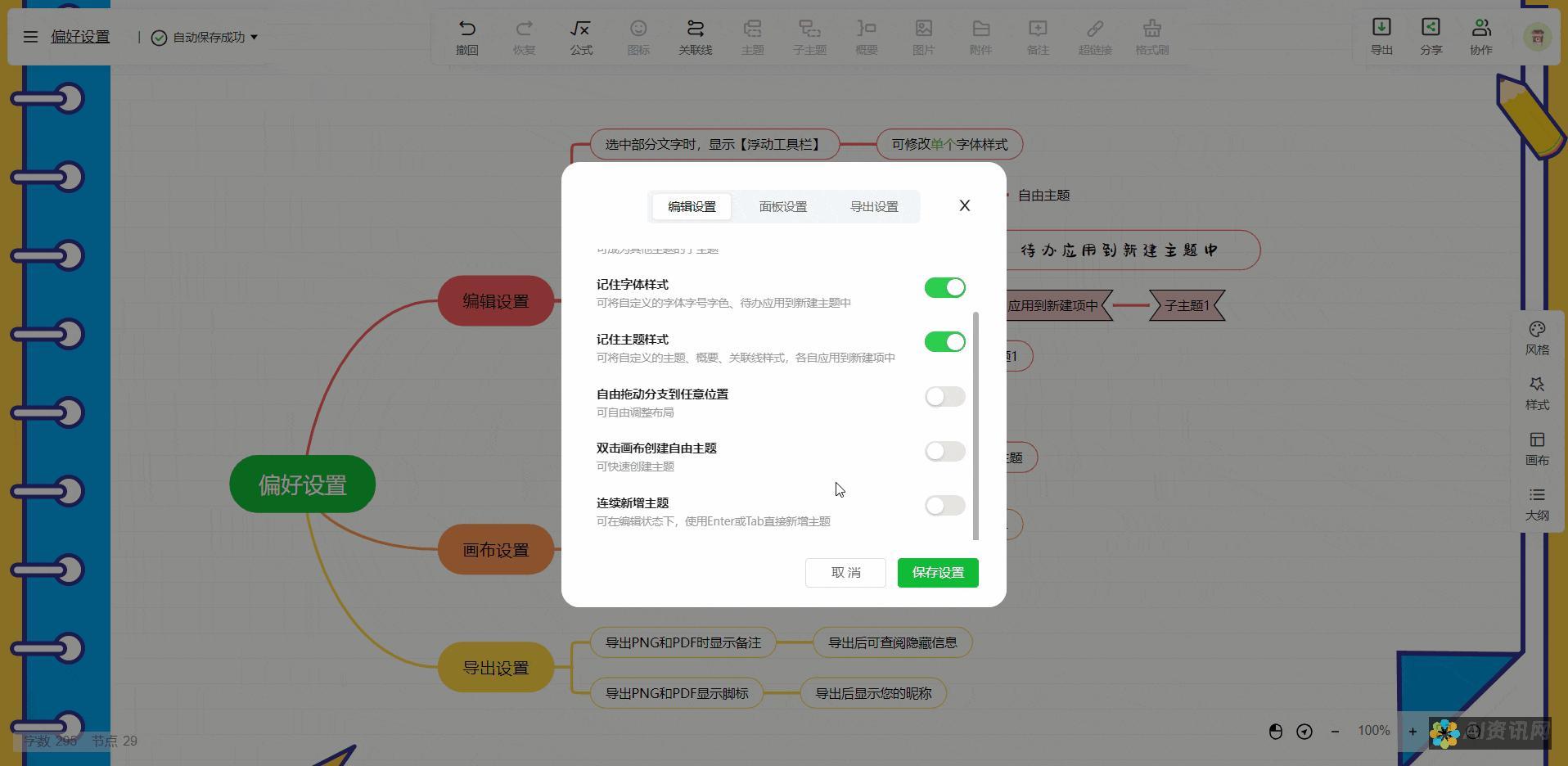Click the 偏好设置 document title
The image size is (1568, 766).
[80, 37]
